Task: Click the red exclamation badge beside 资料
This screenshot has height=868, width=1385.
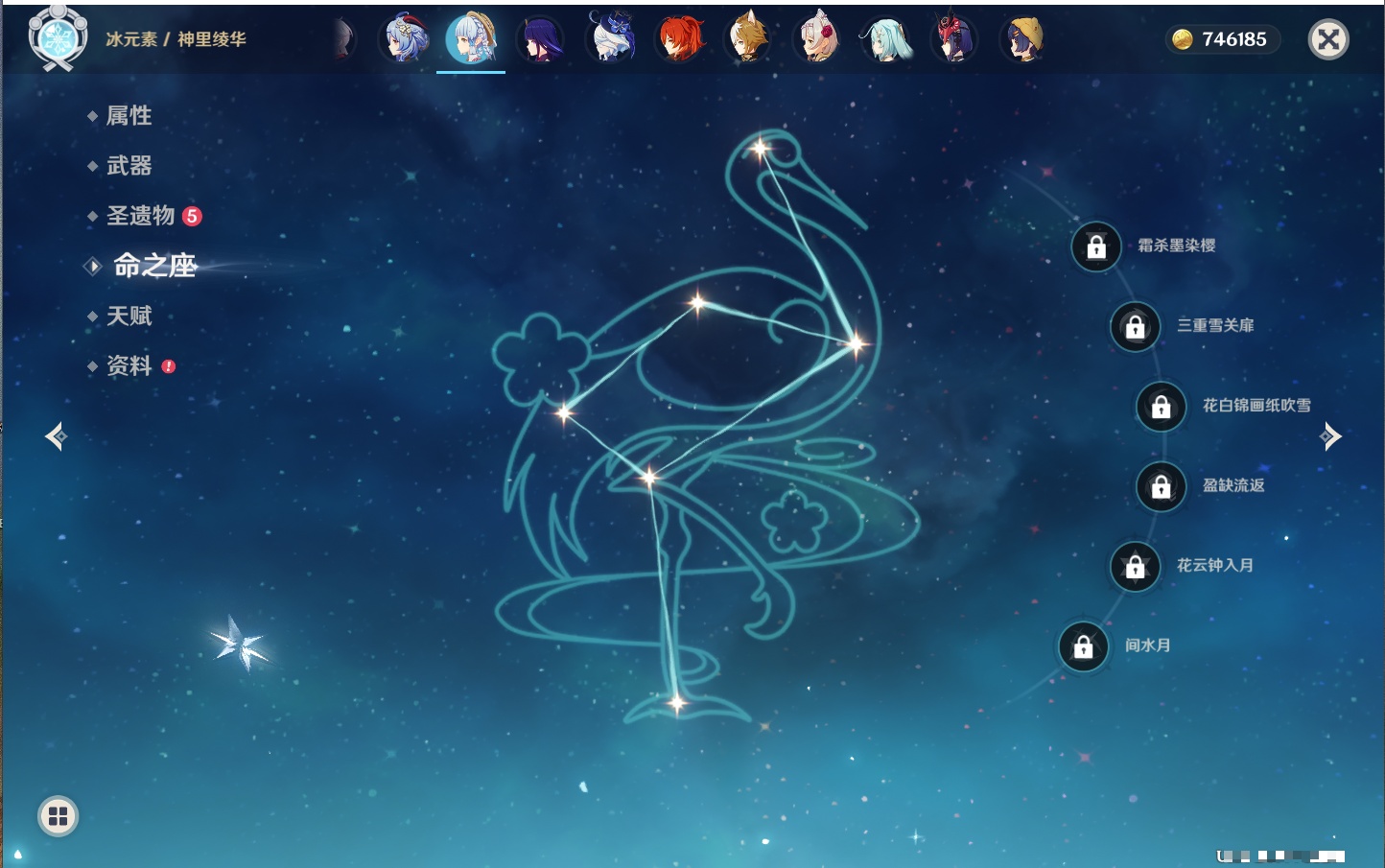Action: [169, 366]
